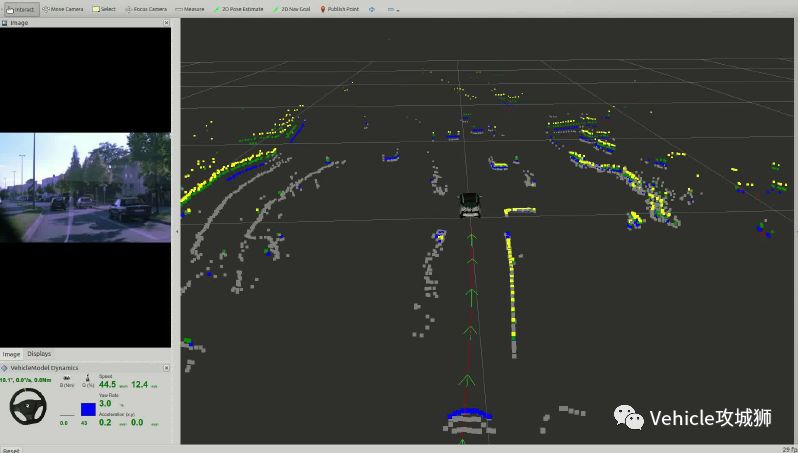This screenshot has width=798, height=453.
Task: Click the yaw rate value 3.0
Action: point(105,404)
